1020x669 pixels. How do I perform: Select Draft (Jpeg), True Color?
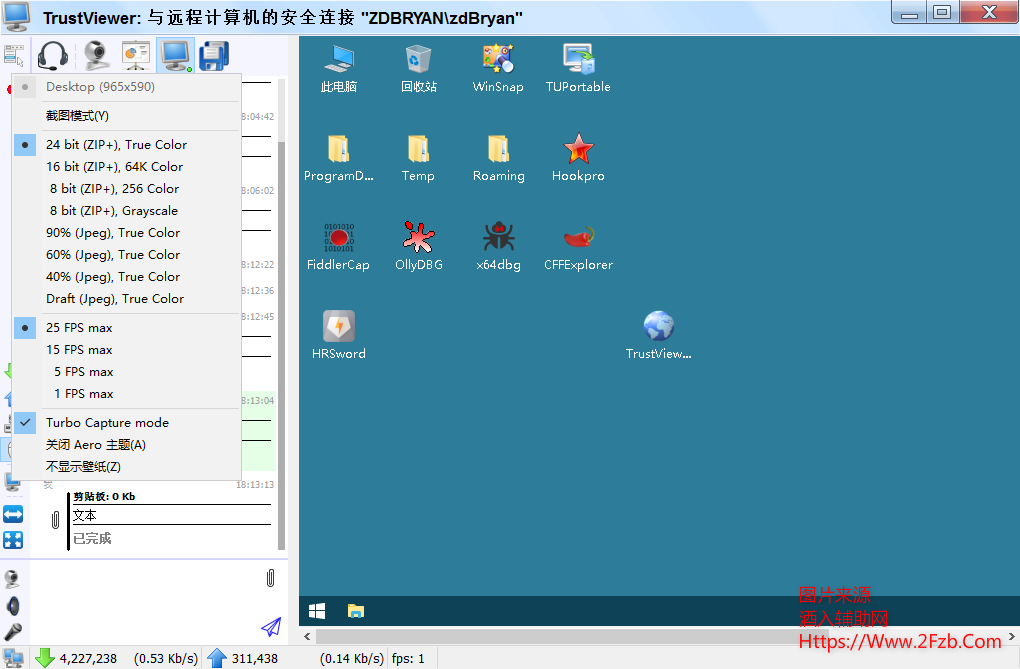tap(127, 299)
